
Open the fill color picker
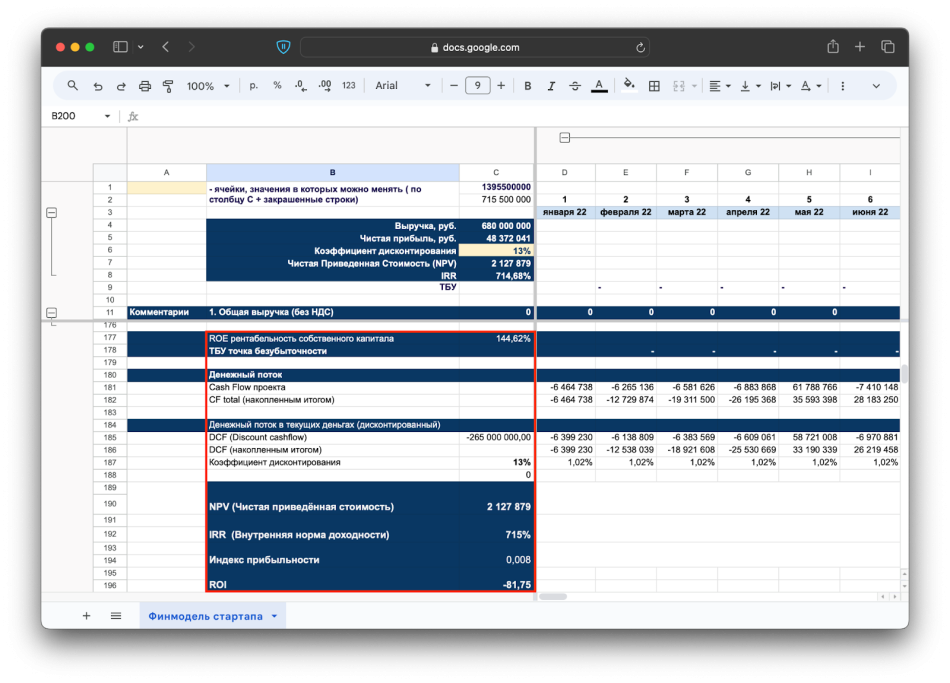coord(629,86)
